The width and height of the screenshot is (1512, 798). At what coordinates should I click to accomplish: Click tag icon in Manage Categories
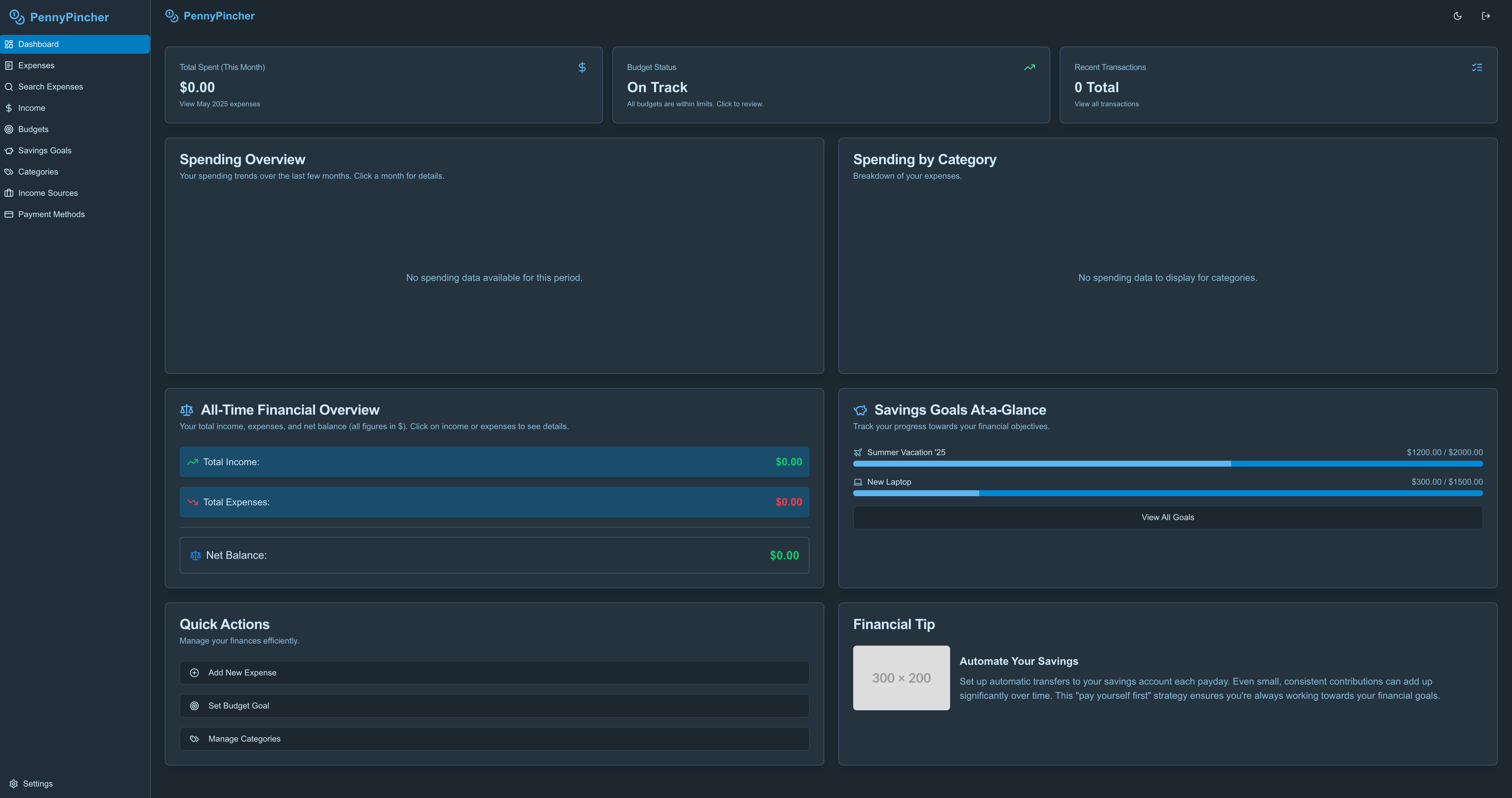pyautogui.click(x=194, y=739)
